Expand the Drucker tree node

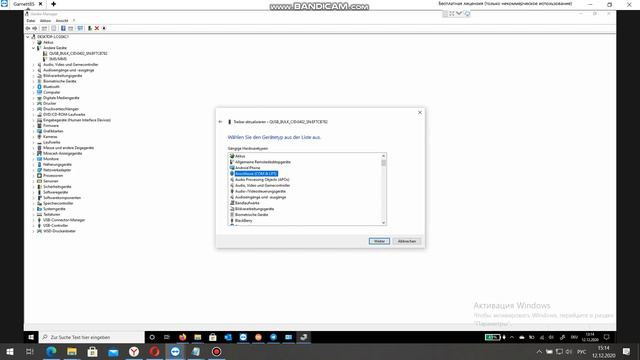[33, 103]
